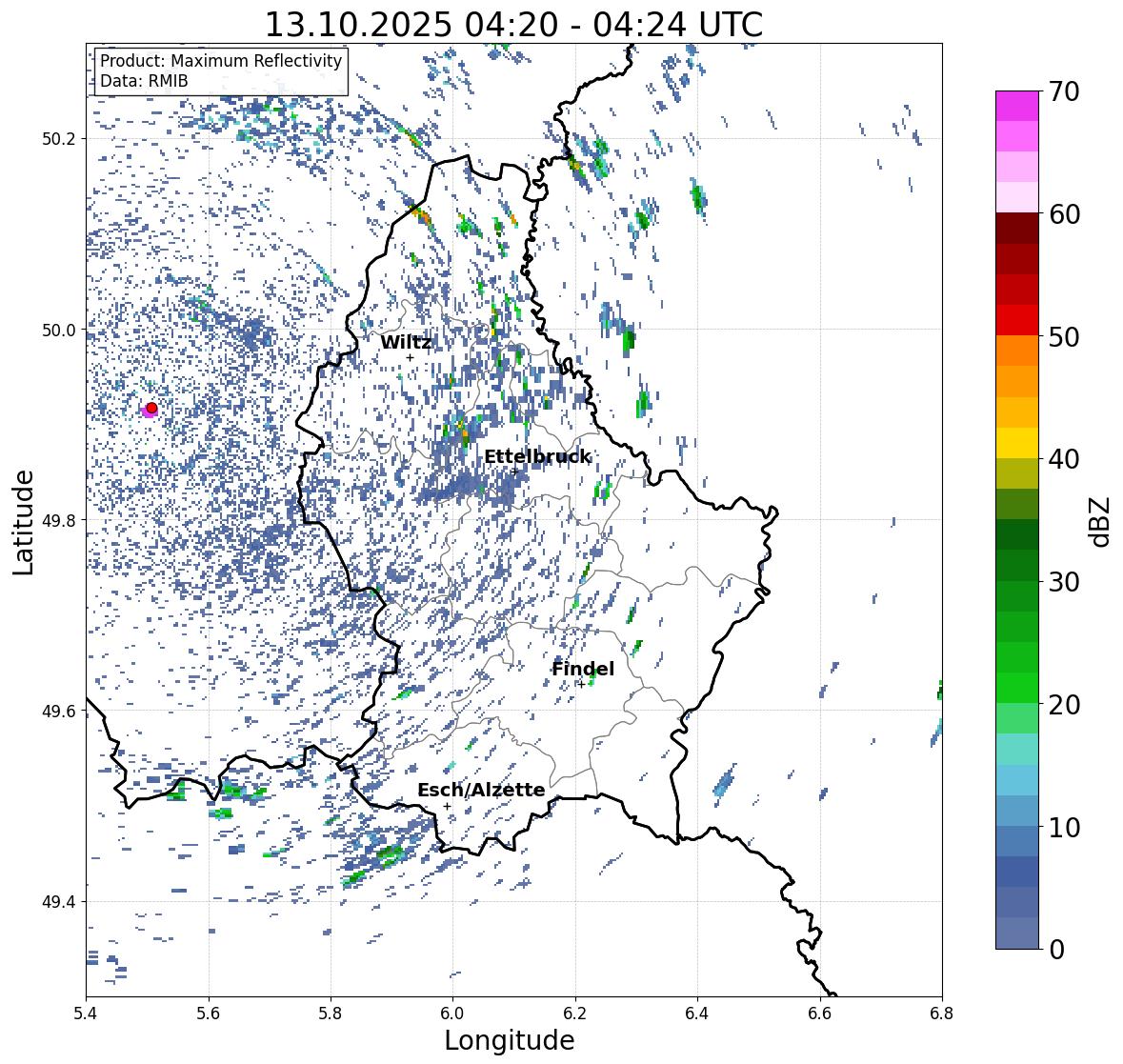
Task: Click the red radar site marker dot
Action: click(151, 408)
